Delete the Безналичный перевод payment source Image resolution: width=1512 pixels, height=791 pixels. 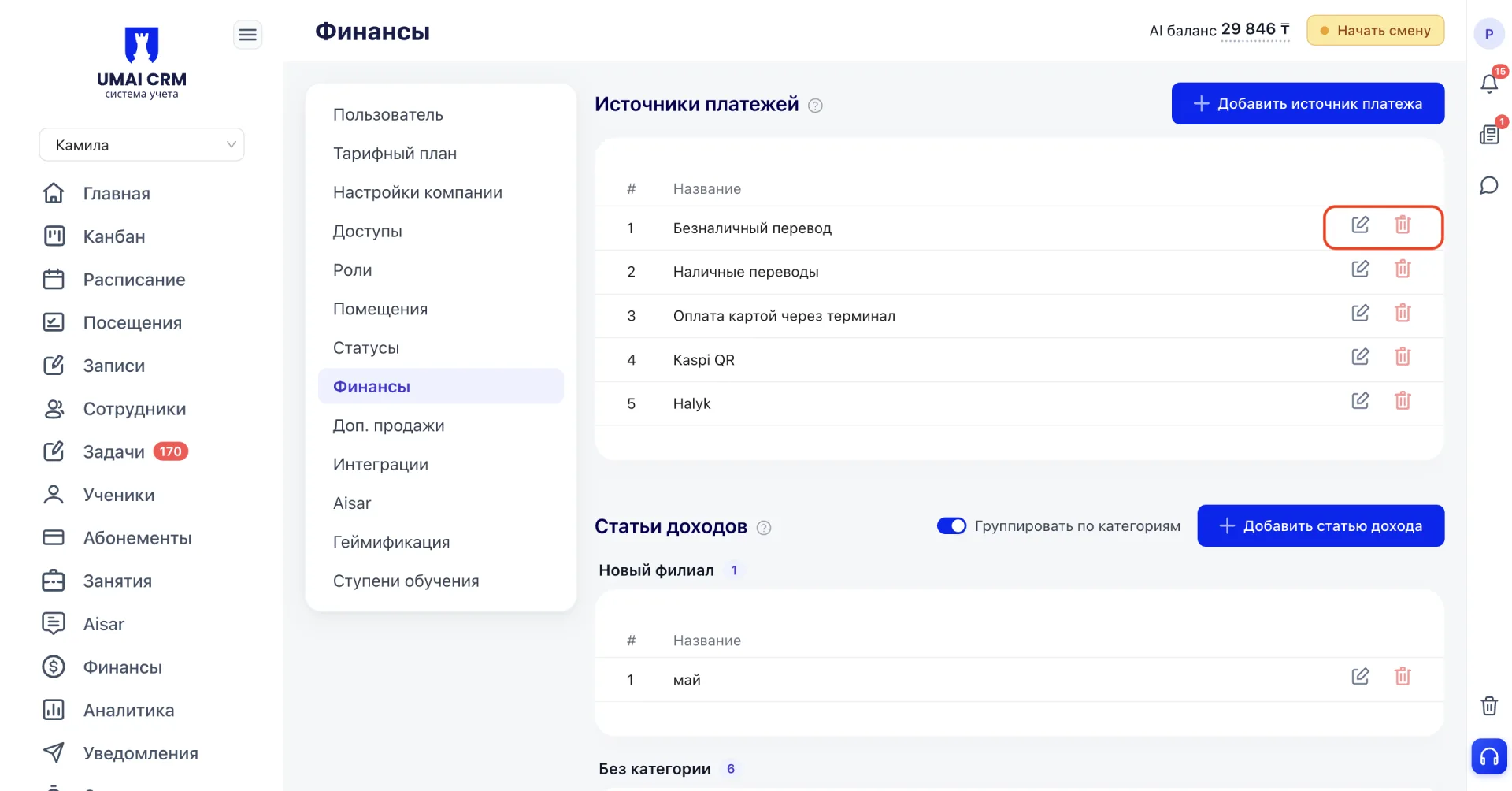1403,225
